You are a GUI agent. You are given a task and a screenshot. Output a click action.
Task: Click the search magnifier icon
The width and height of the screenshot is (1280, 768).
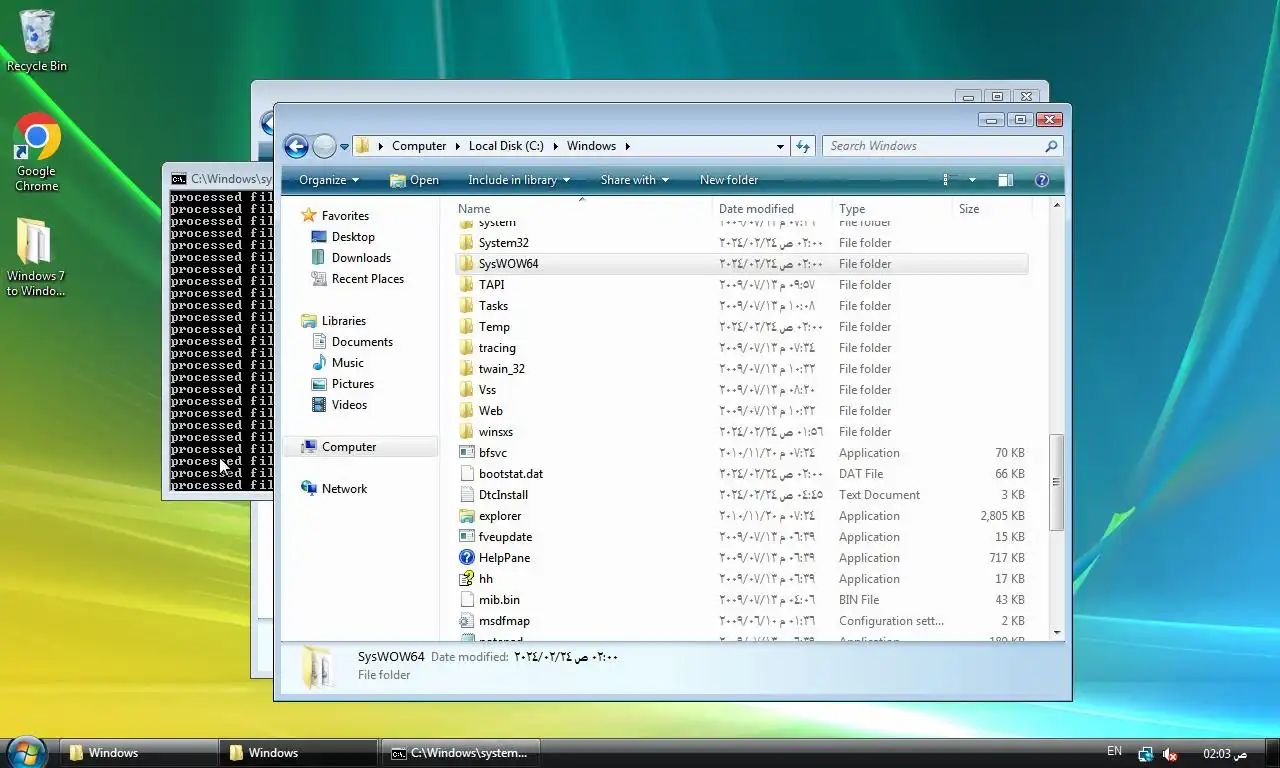pyautogui.click(x=1051, y=146)
